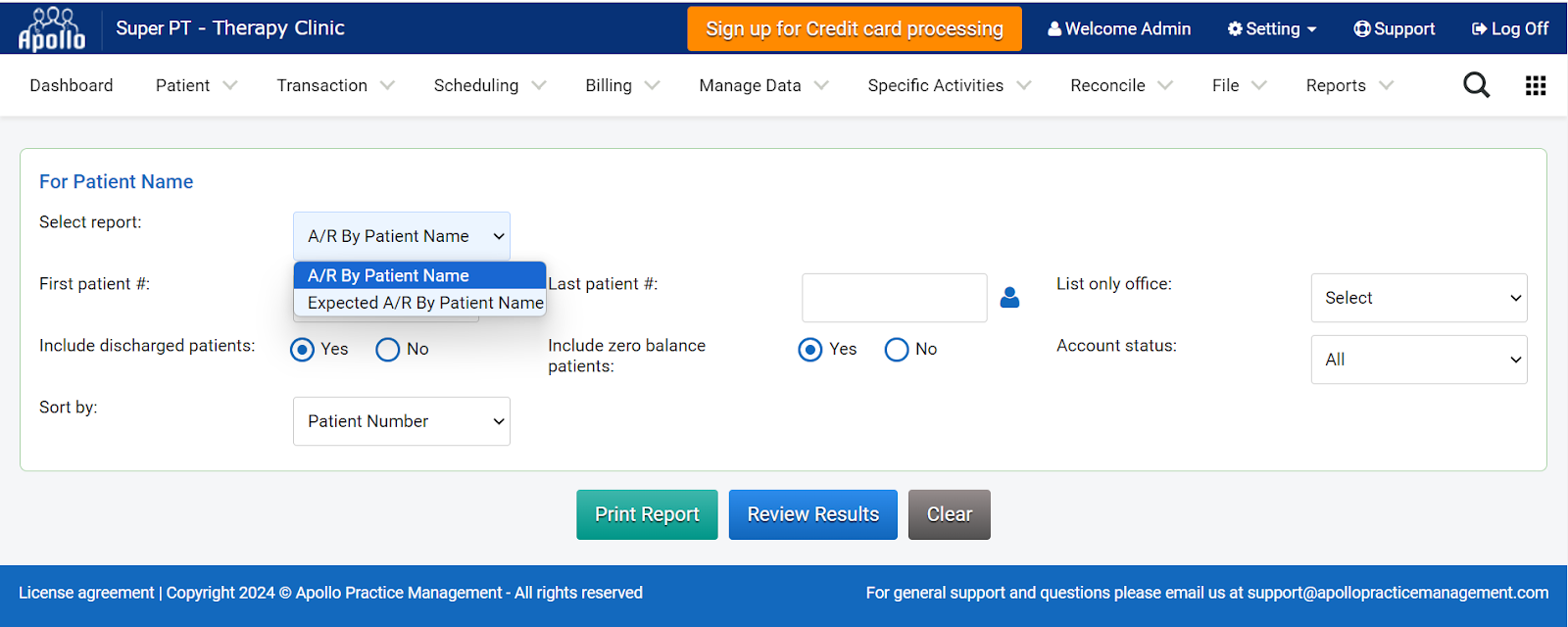This screenshot has height=627, width=1568.
Task: Select No for include zero balance patients
Action: pos(897,350)
